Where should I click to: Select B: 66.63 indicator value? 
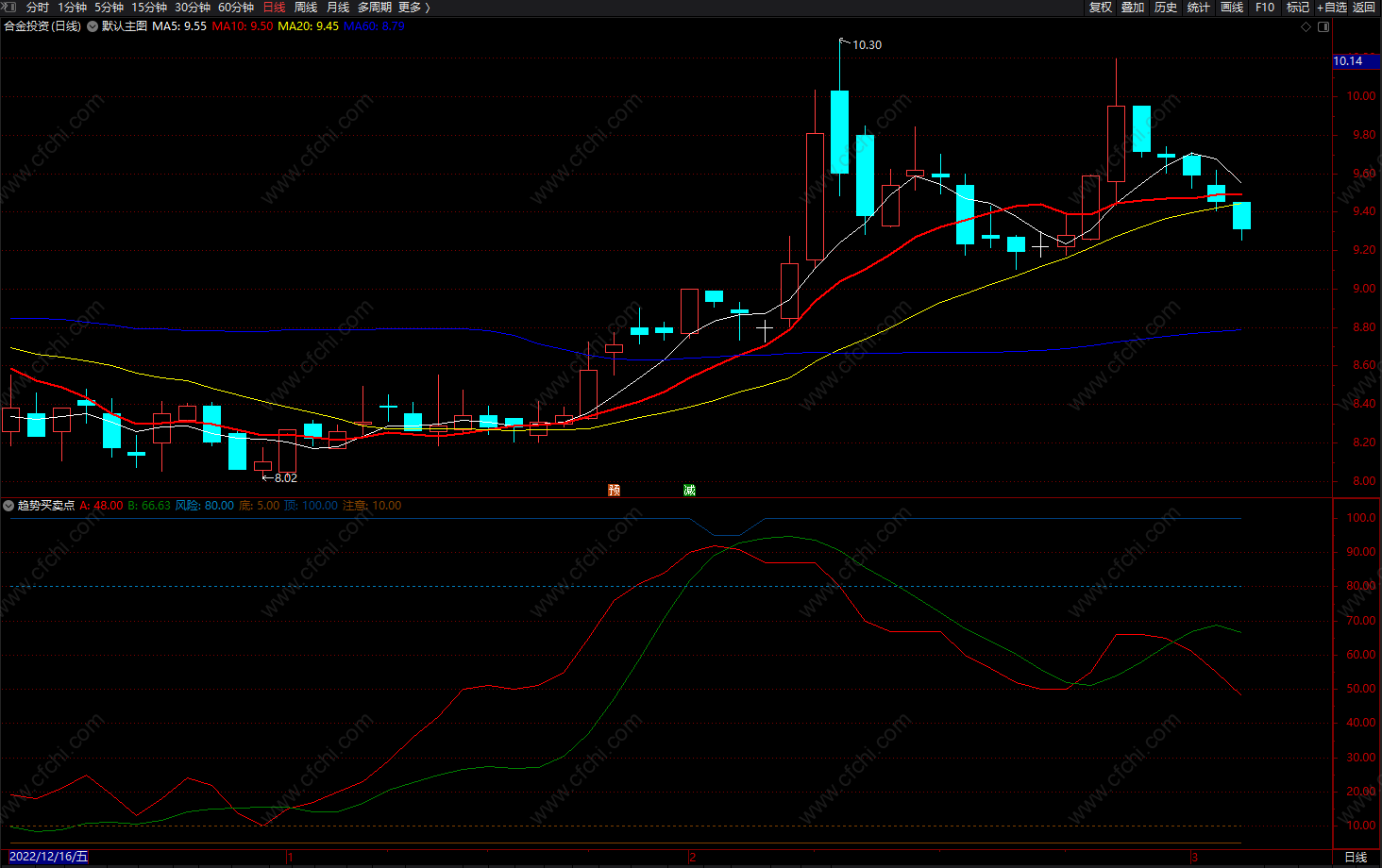[x=149, y=506]
